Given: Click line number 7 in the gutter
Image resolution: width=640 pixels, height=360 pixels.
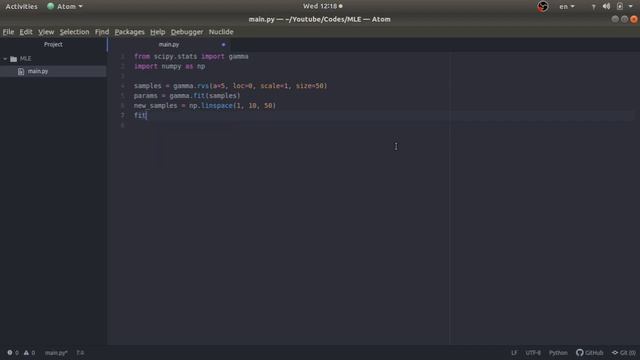Looking at the screenshot, I should 122,115.
